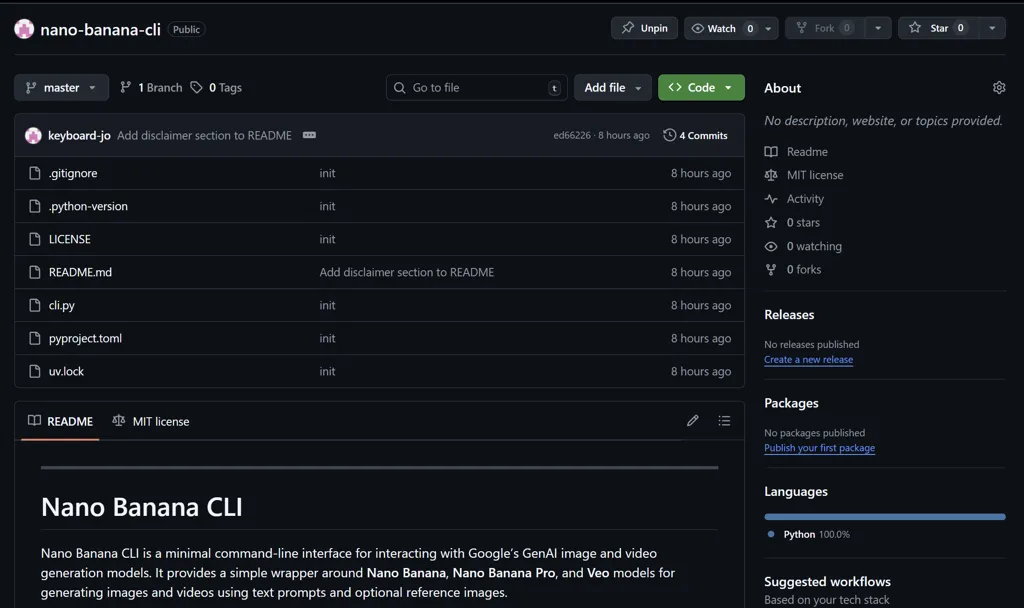This screenshot has height=608, width=1024.
Task: Click the keyboard-jo commit author avatar
Action: pyautogui.click(x=33, y=135)
